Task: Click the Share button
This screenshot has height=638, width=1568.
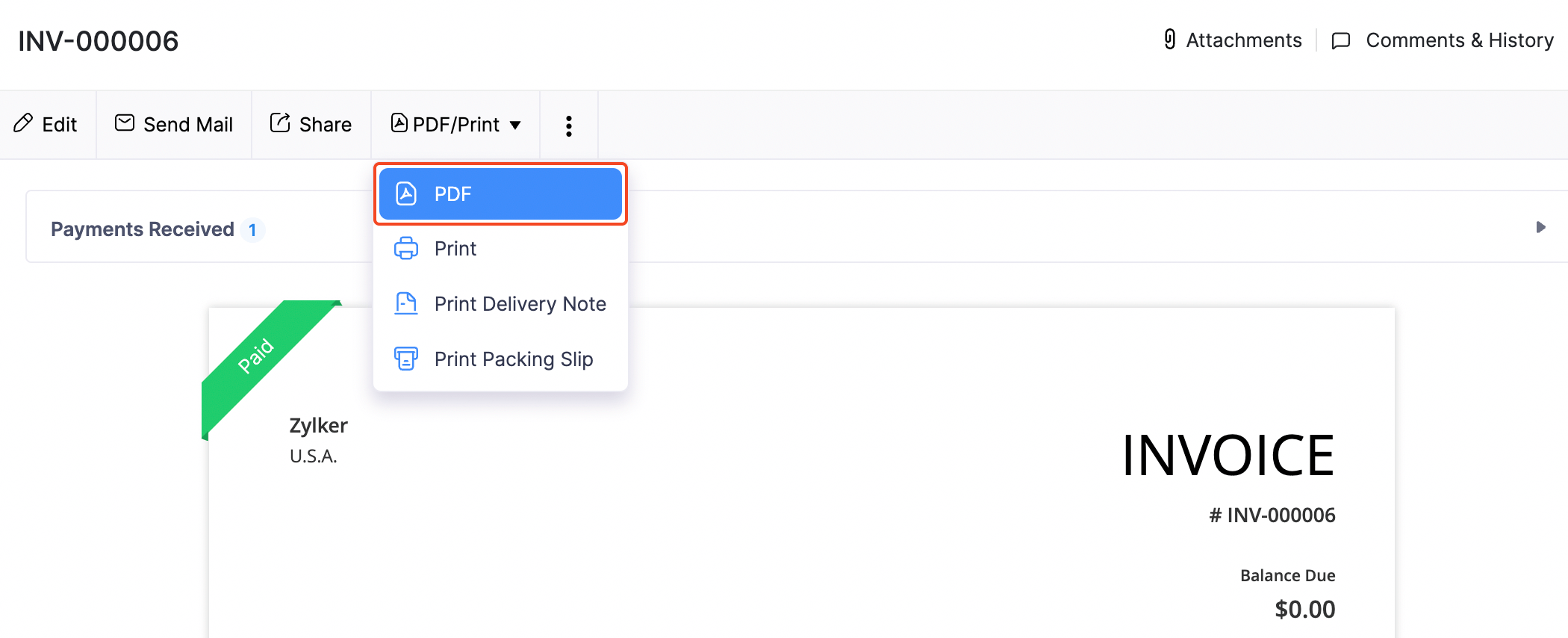Action: tap(311, 124)
